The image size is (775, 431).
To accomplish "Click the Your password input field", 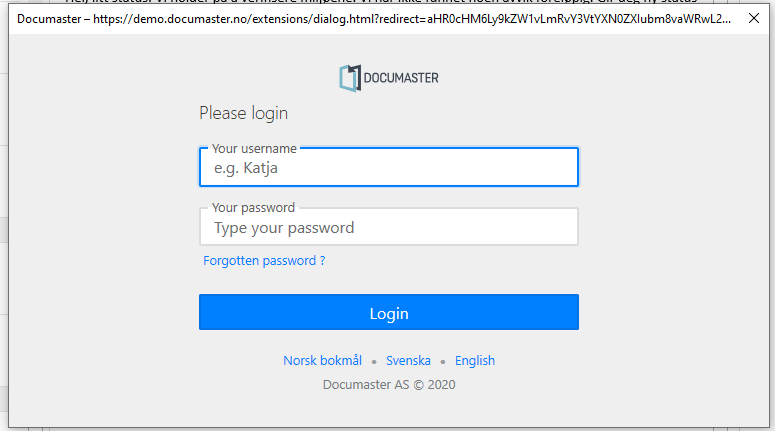I will [388, 229].
